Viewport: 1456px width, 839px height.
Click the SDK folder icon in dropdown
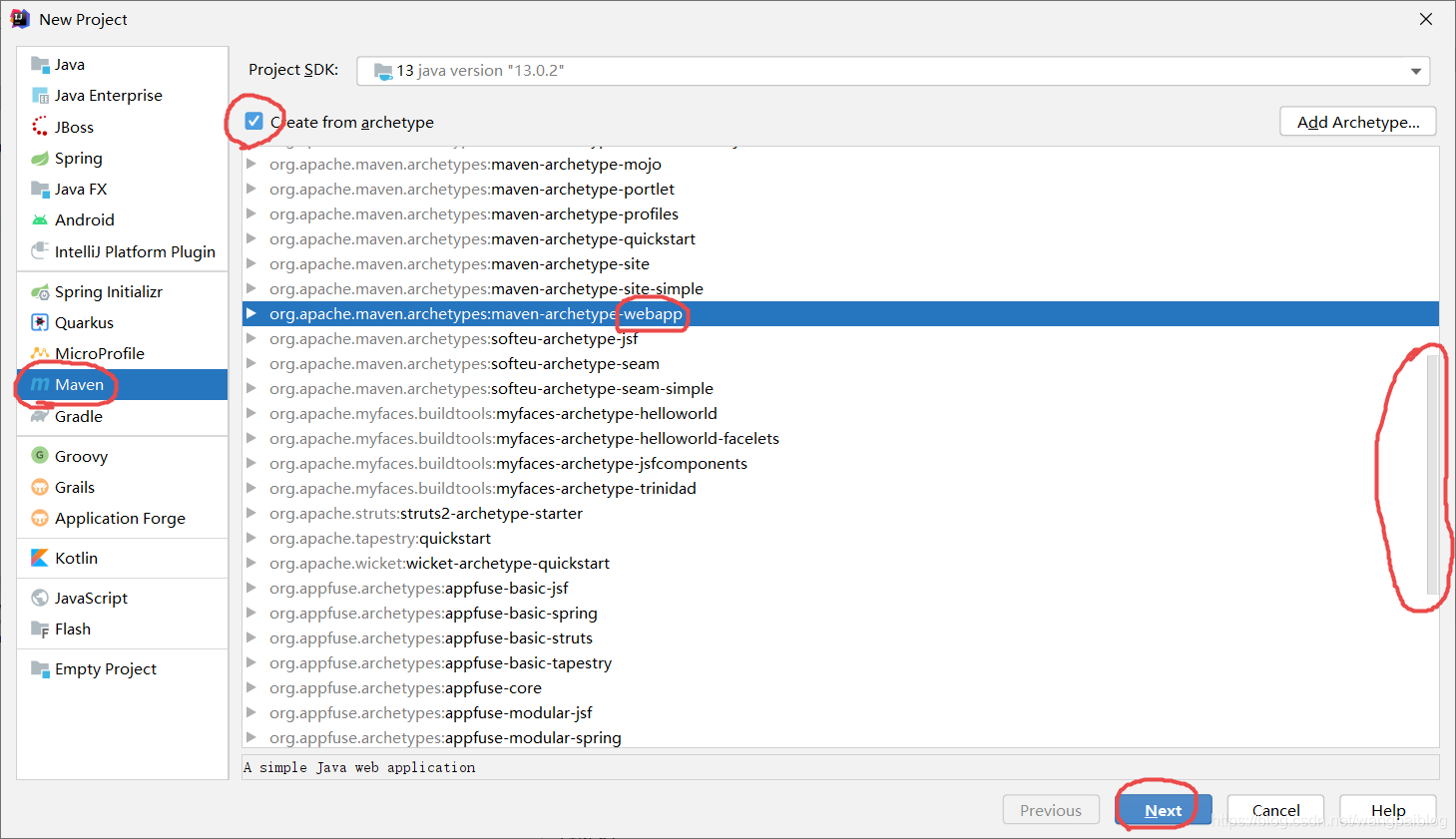click(383, 71)
